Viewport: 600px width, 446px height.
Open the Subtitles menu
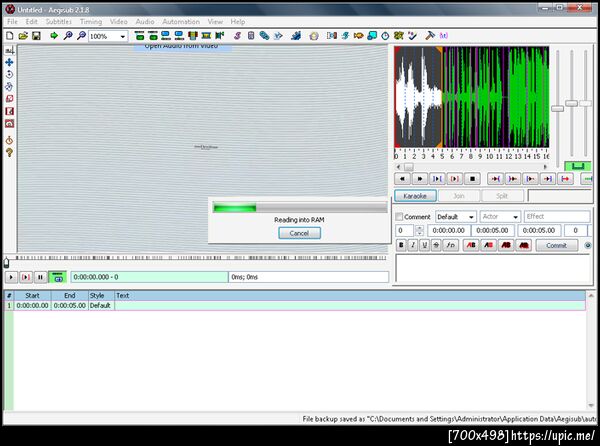(x=59, y=22)
